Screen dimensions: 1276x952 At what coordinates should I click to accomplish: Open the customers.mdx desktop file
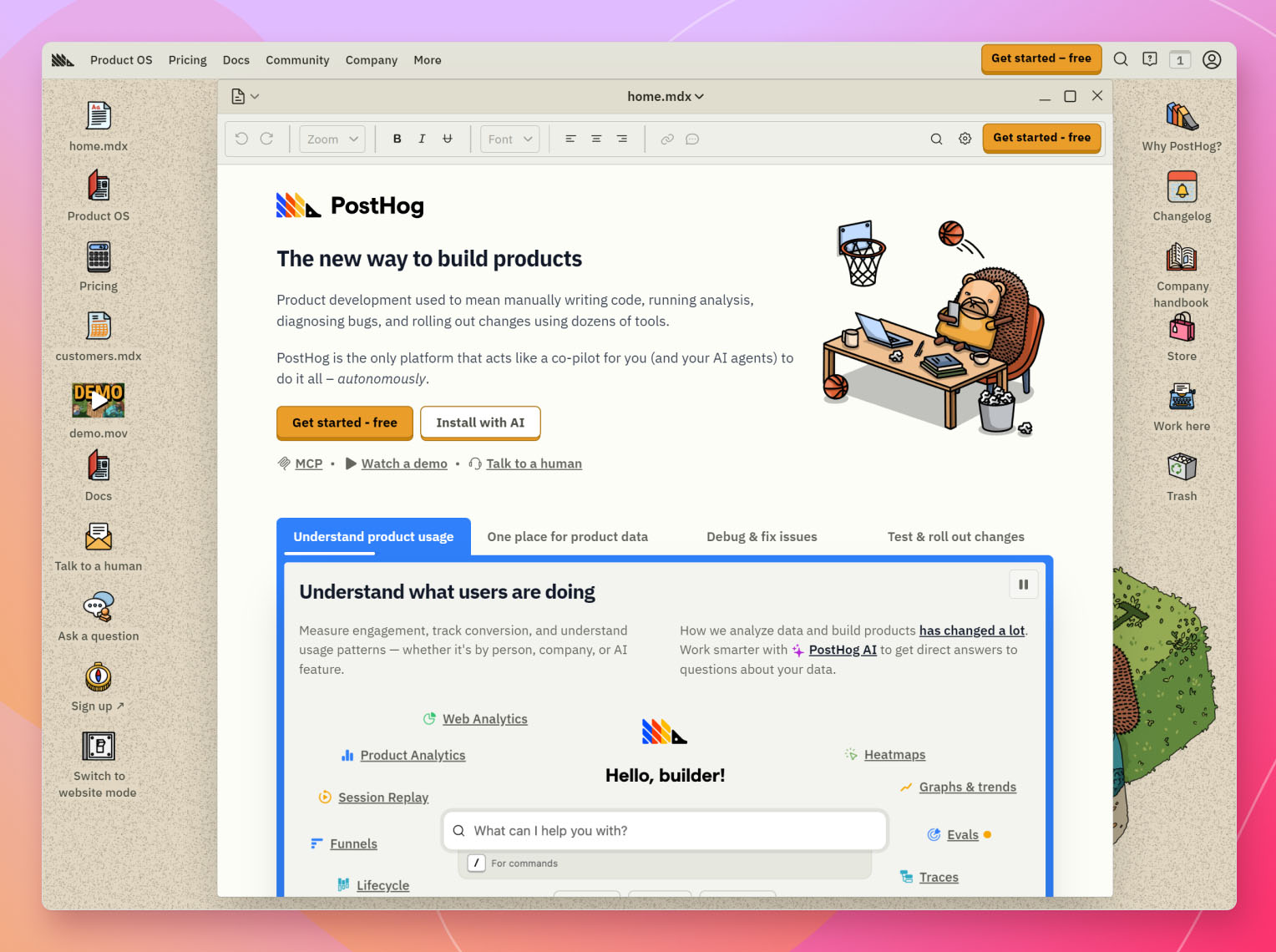pyautogui.click(x=99, y=326)
